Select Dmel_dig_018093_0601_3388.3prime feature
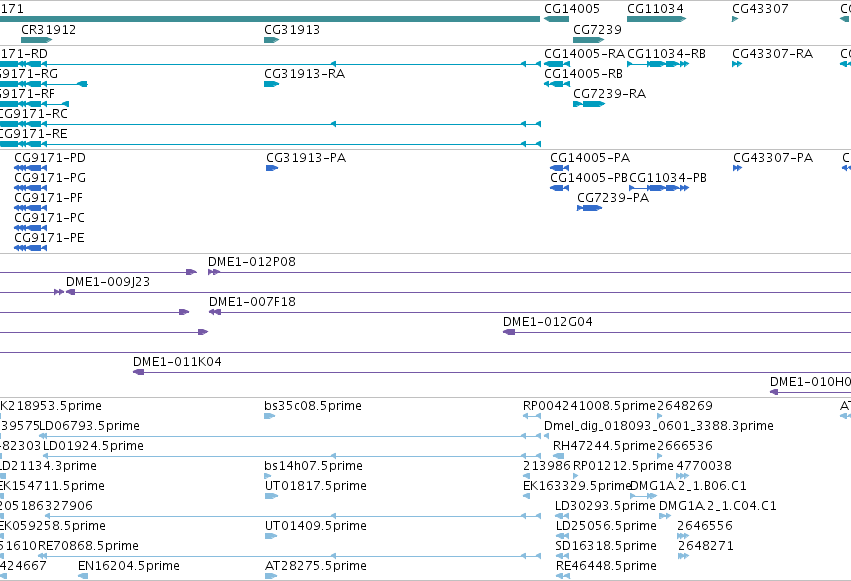The height and width of the screenshot is (581, 851). [658, 426]
